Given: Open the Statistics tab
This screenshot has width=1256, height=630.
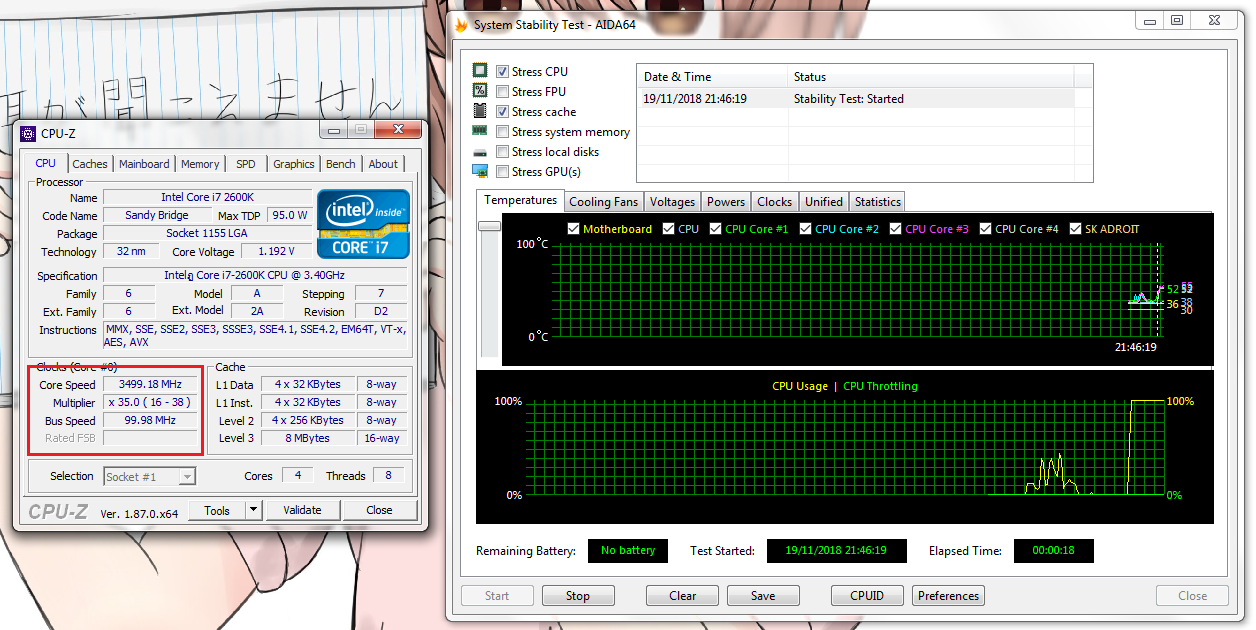Looking at the screenshot, I should pos(878,202).
